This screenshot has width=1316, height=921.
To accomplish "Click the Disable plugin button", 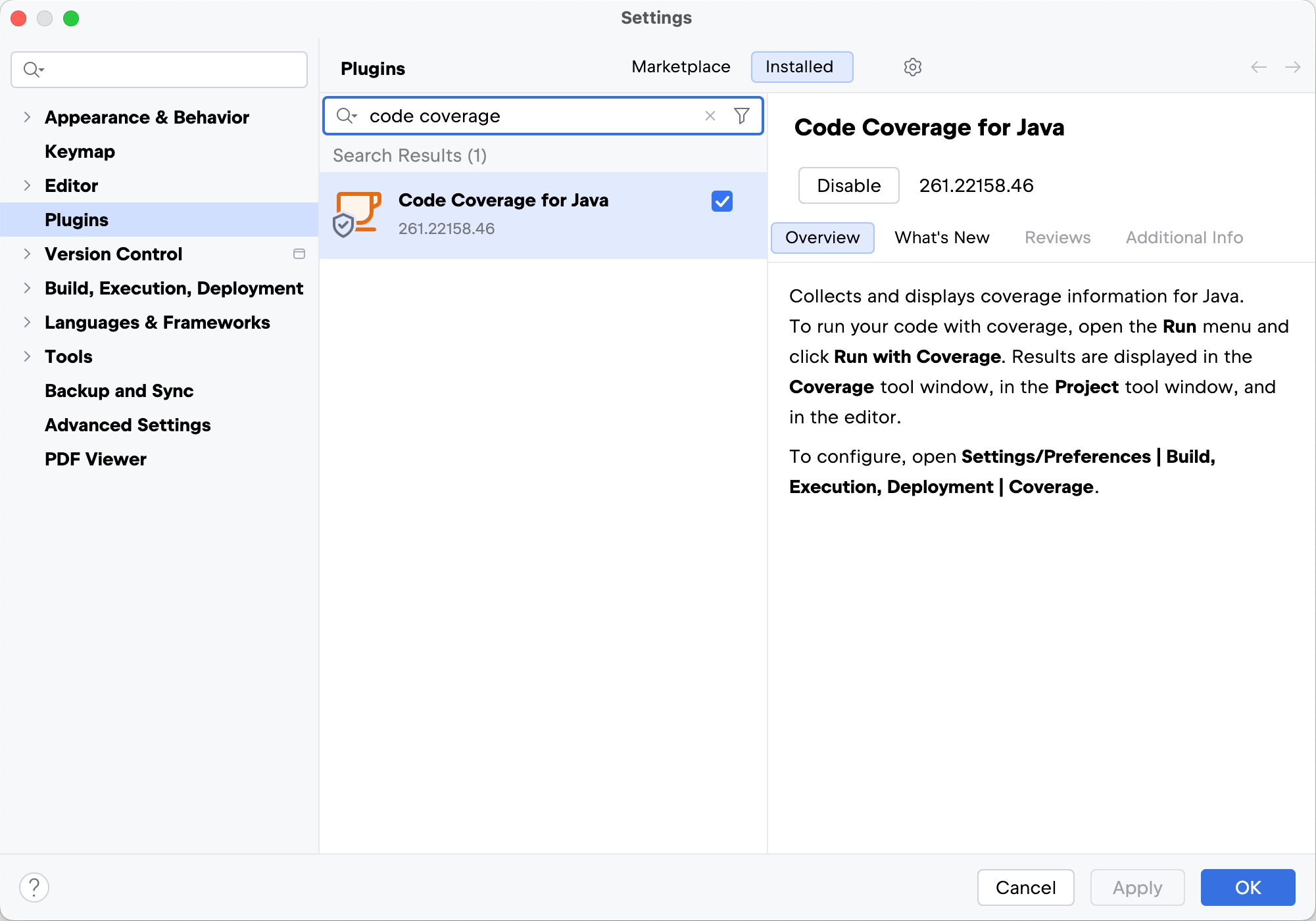I will 848,185.
